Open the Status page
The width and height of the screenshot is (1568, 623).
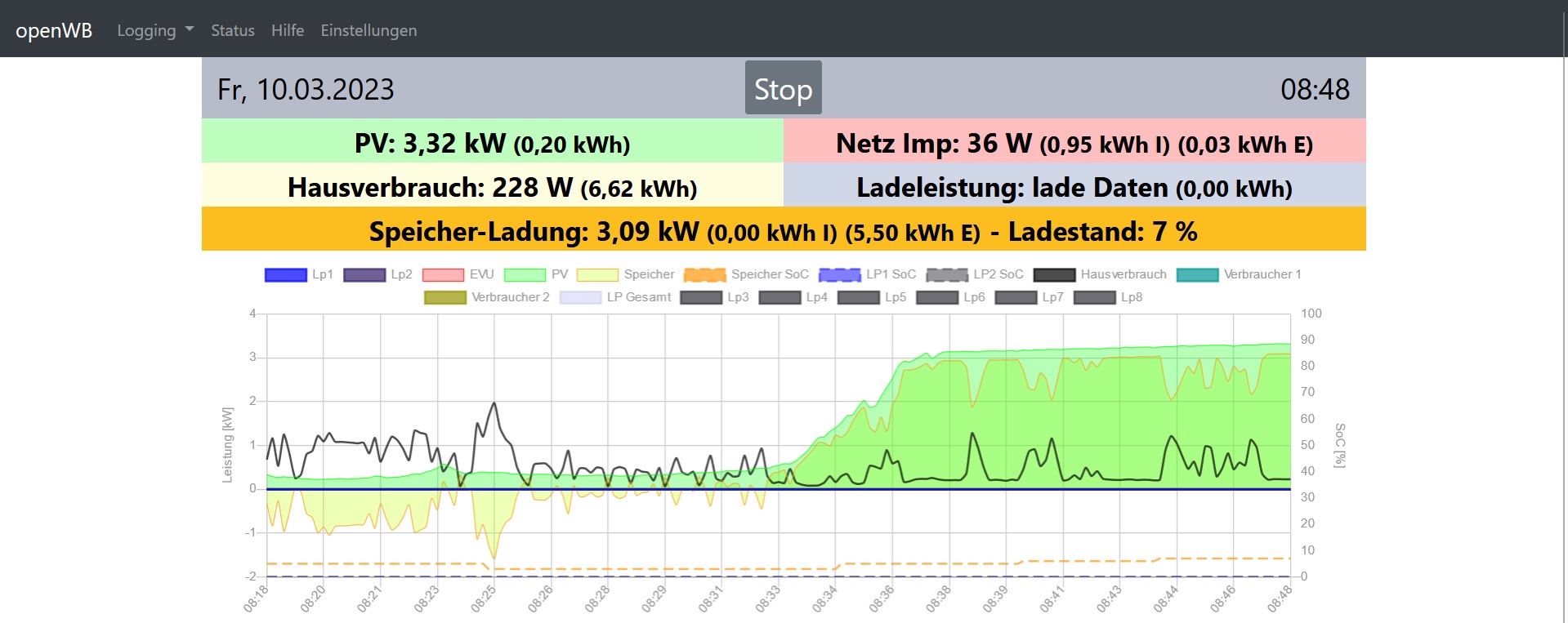pos(233,30)
